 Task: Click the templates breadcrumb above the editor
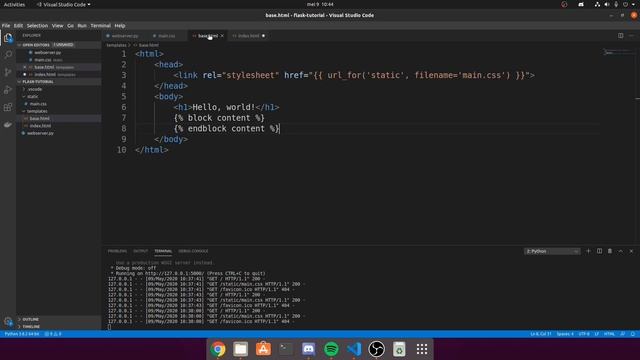coord(117,45)
